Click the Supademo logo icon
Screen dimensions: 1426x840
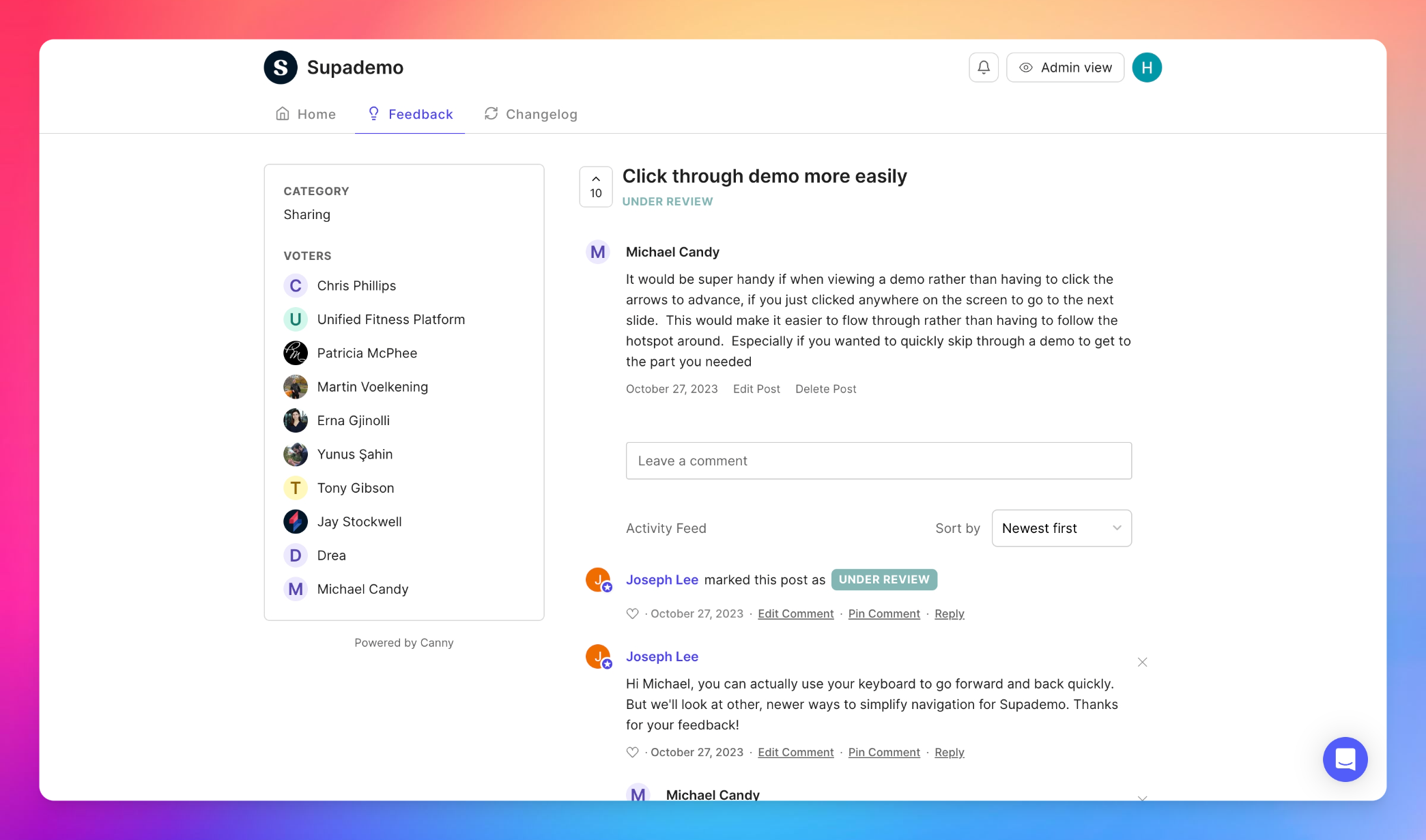click(281, 68)
